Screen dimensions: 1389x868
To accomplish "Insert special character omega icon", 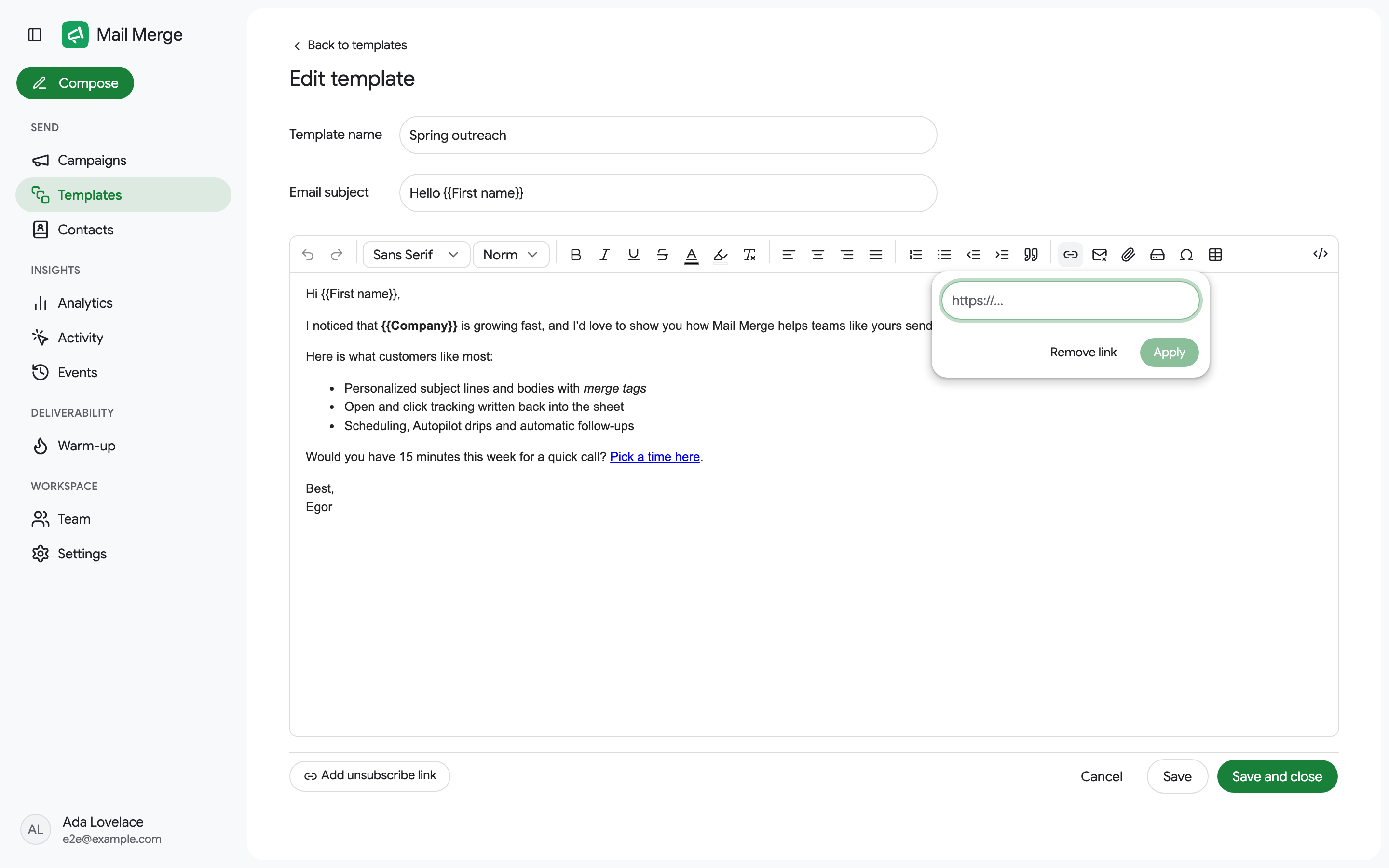I will (1186, 254).
